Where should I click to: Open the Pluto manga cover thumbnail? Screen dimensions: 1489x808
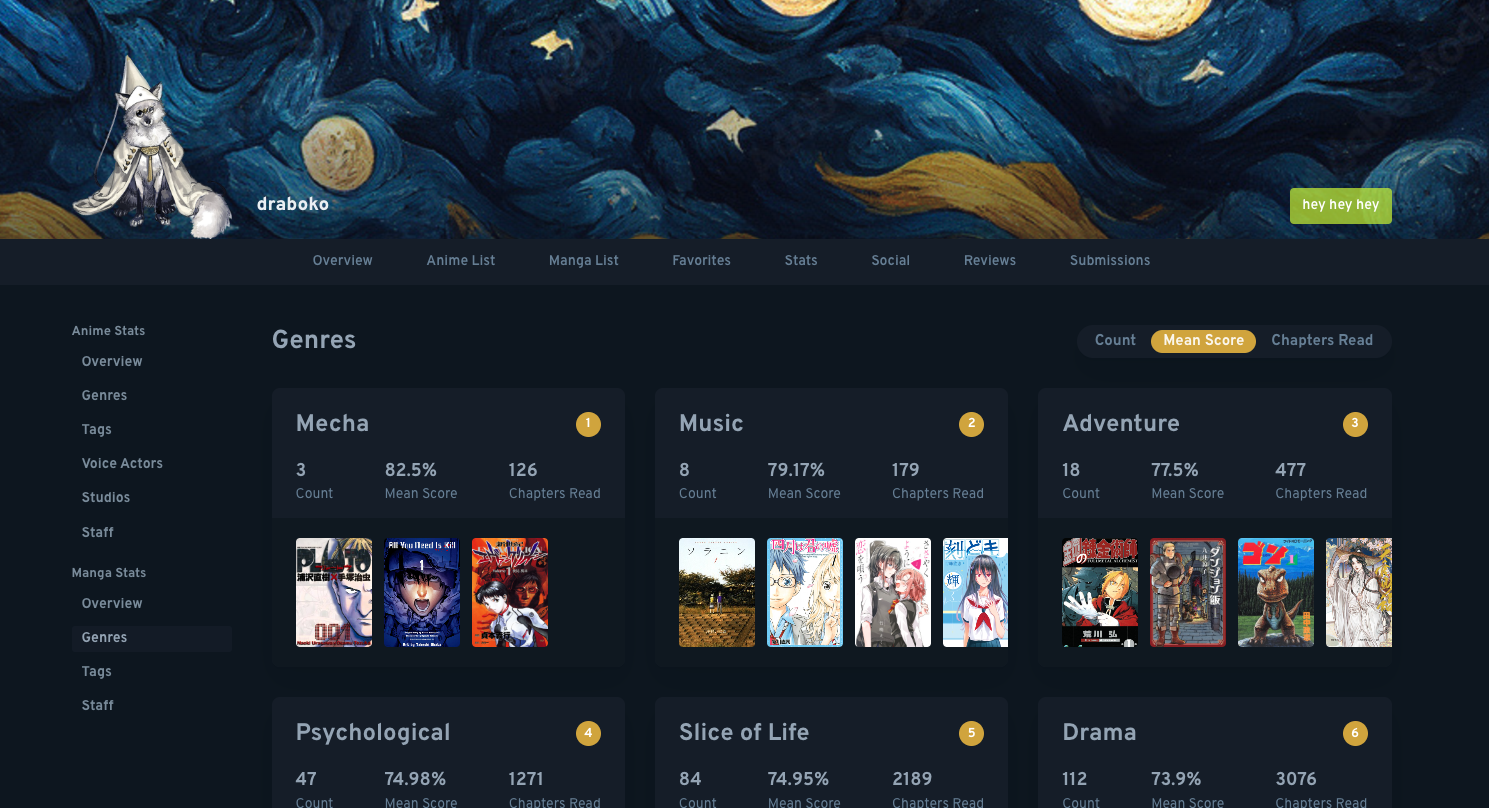334,593
